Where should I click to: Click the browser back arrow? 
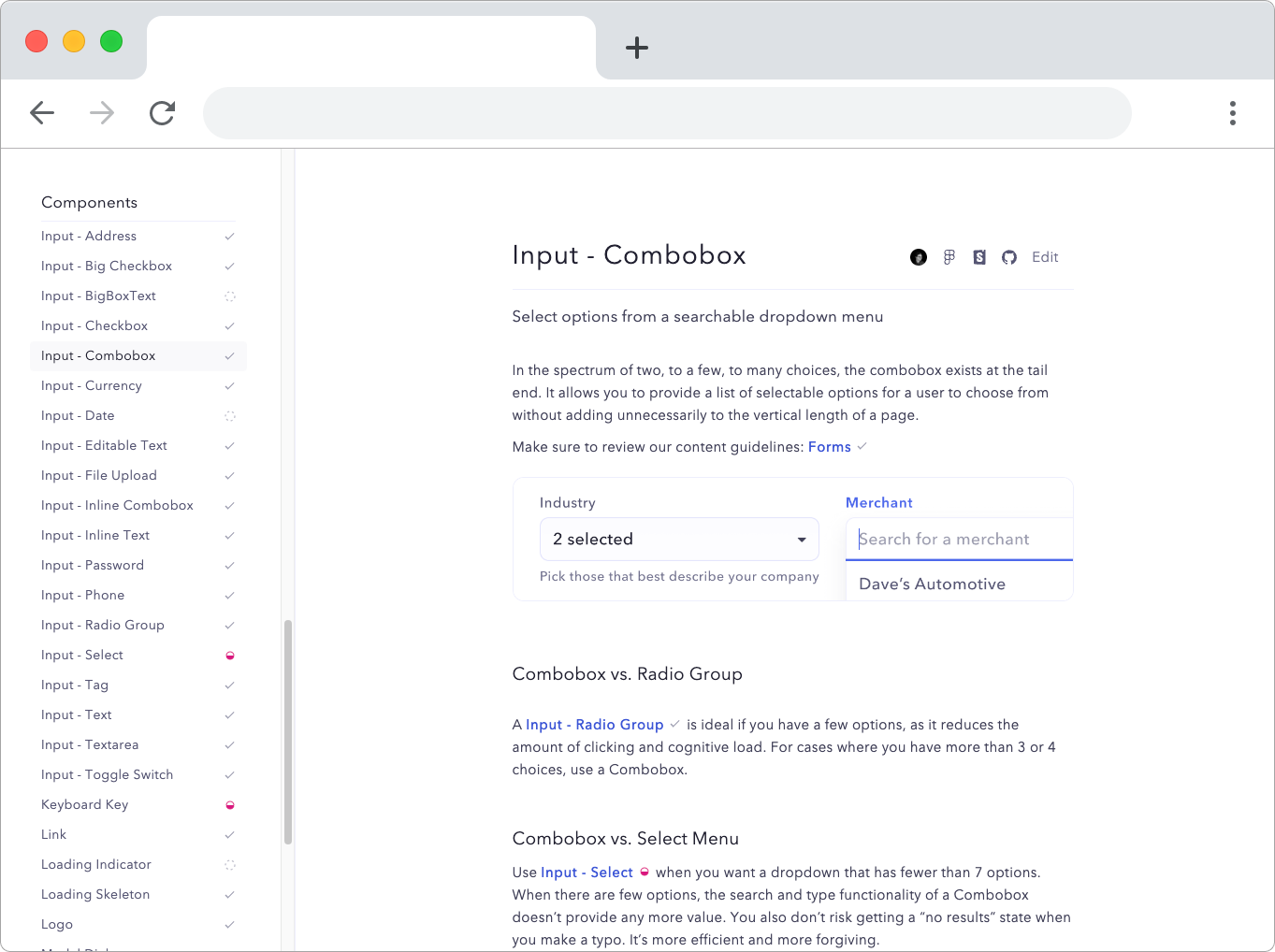coord(42,112)
